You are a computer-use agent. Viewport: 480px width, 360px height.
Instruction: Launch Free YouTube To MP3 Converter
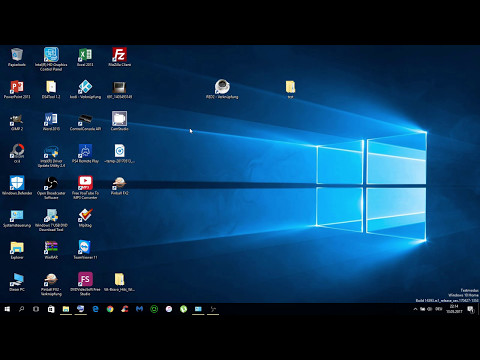(85, 188)
